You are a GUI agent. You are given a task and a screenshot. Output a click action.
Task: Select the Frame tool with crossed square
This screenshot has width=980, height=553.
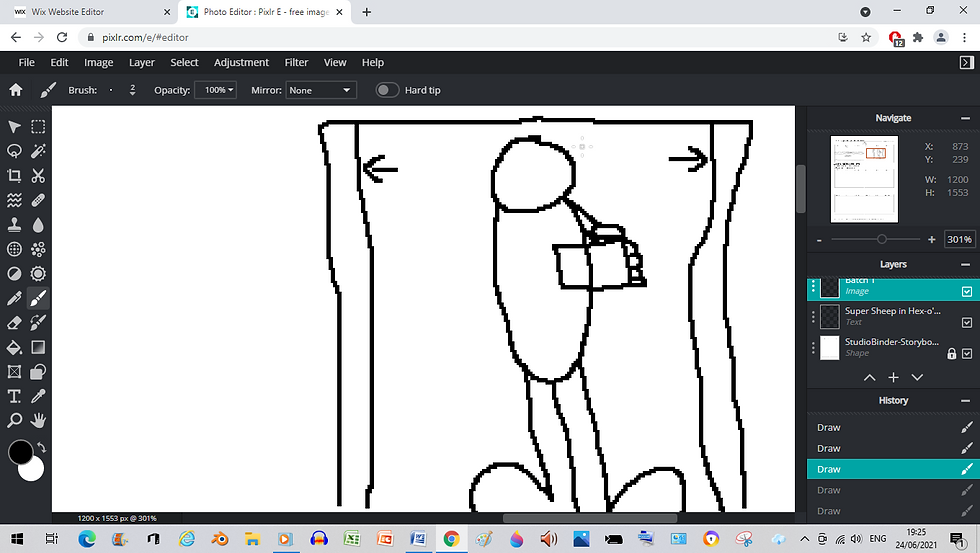(x=14, y=372)
